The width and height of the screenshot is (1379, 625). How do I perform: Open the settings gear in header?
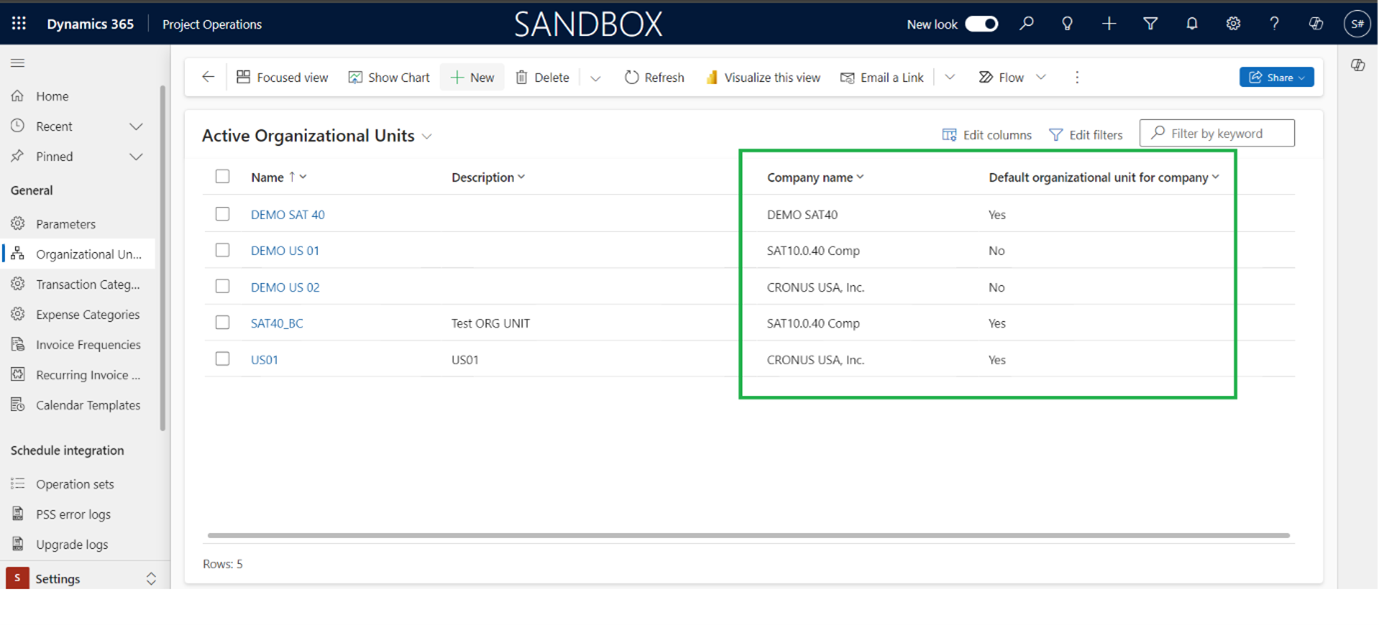[1233, 24]
